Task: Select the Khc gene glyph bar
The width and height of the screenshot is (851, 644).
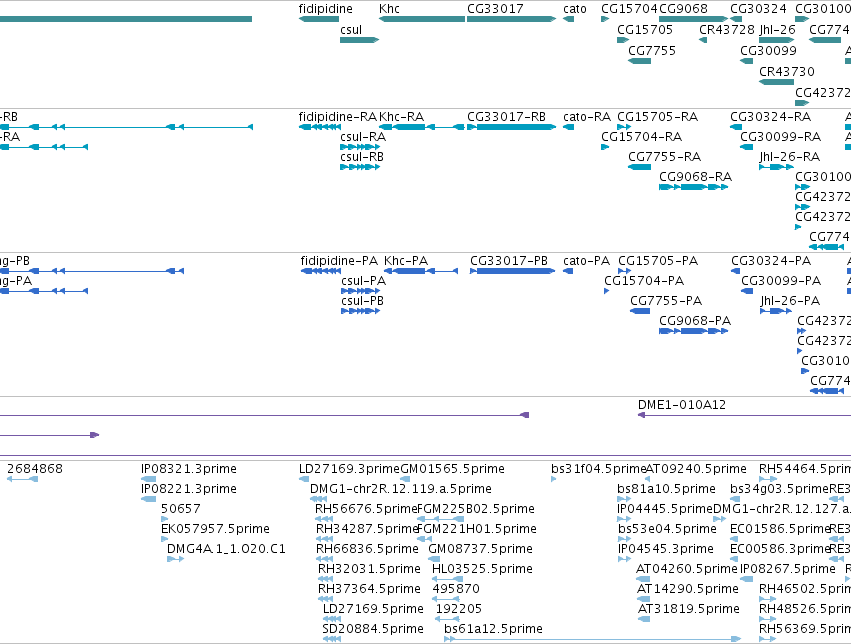Action: tap(422, 19)
